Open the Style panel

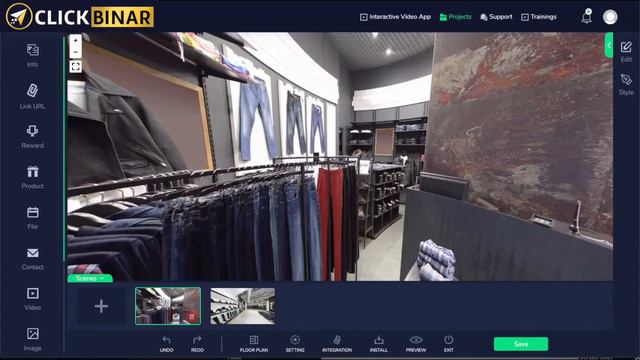pyautogui.click(x=626, y=84)
